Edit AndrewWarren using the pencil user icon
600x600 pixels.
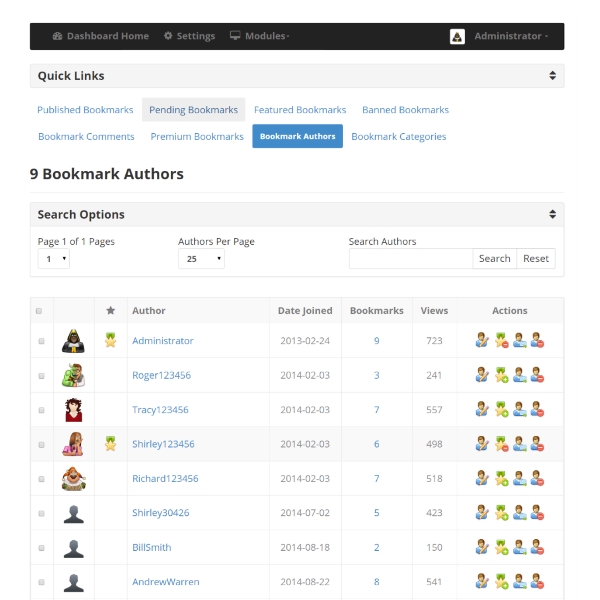[x=482, y=581]
